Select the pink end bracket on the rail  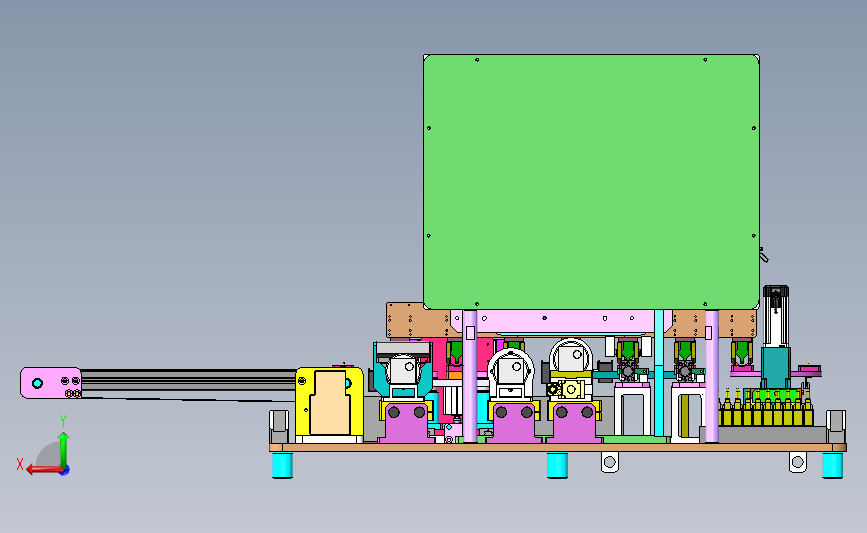(51, 383)
